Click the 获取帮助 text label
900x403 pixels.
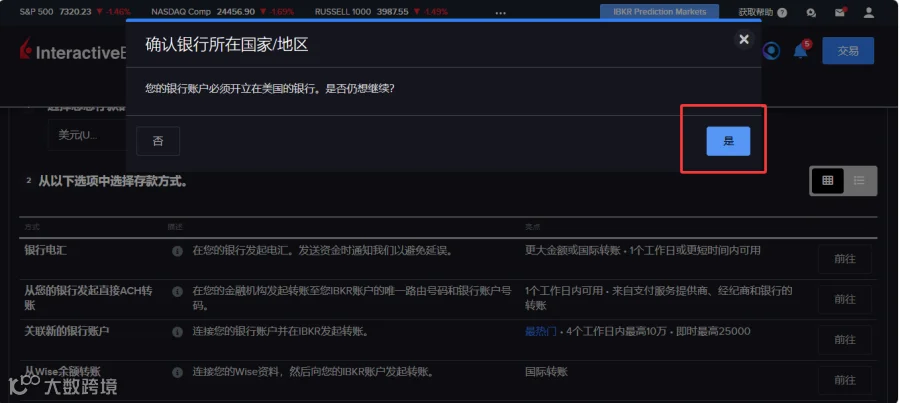click(x=755, y=12)
